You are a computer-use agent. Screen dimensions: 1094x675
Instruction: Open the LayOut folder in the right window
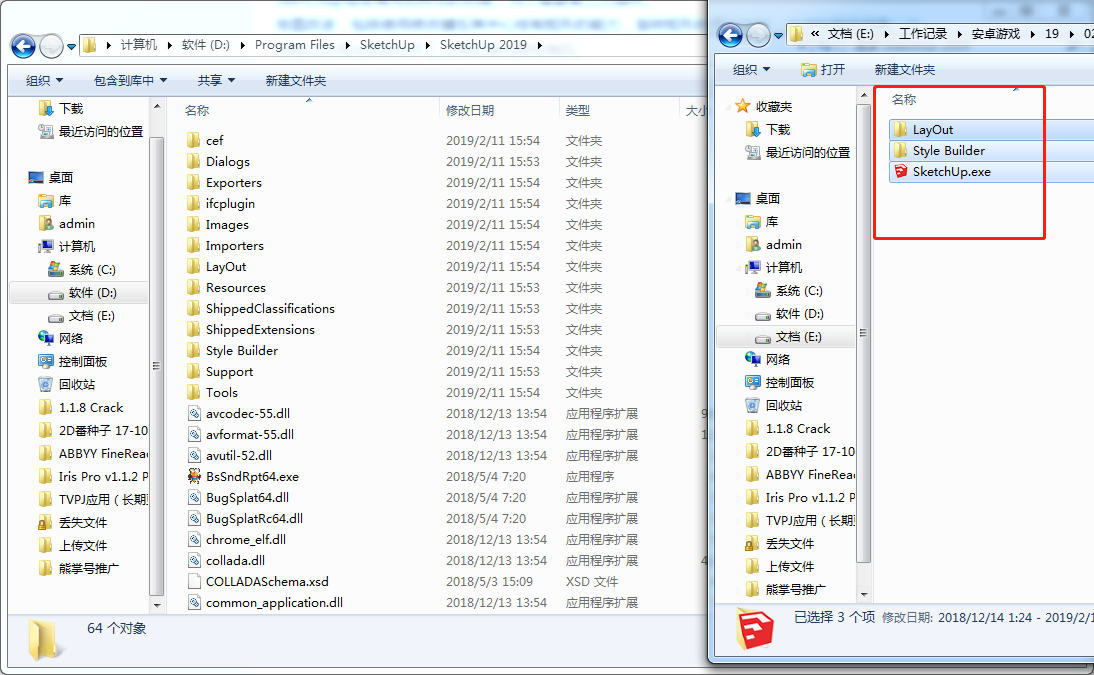(x=932, y=130)
